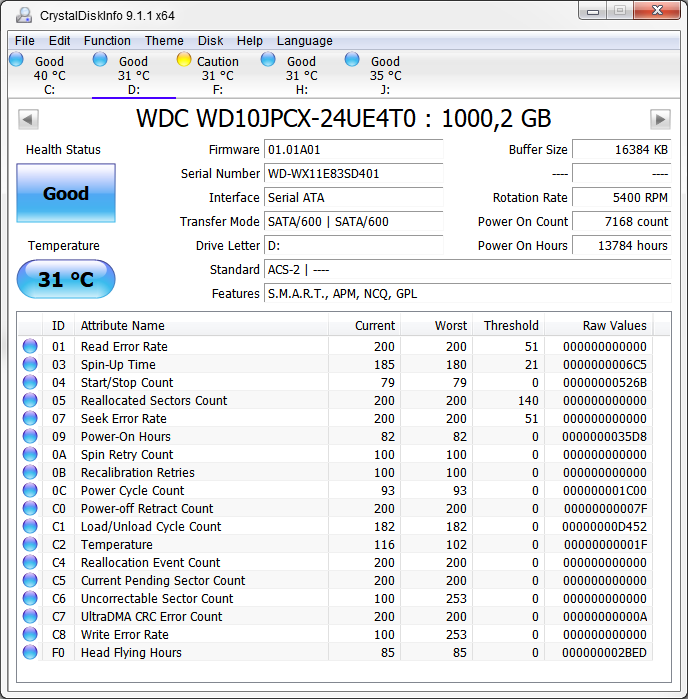Click status orb of Reallocated Sectors Count row
This screenshot has height=699, width=688.
[30, 400]
